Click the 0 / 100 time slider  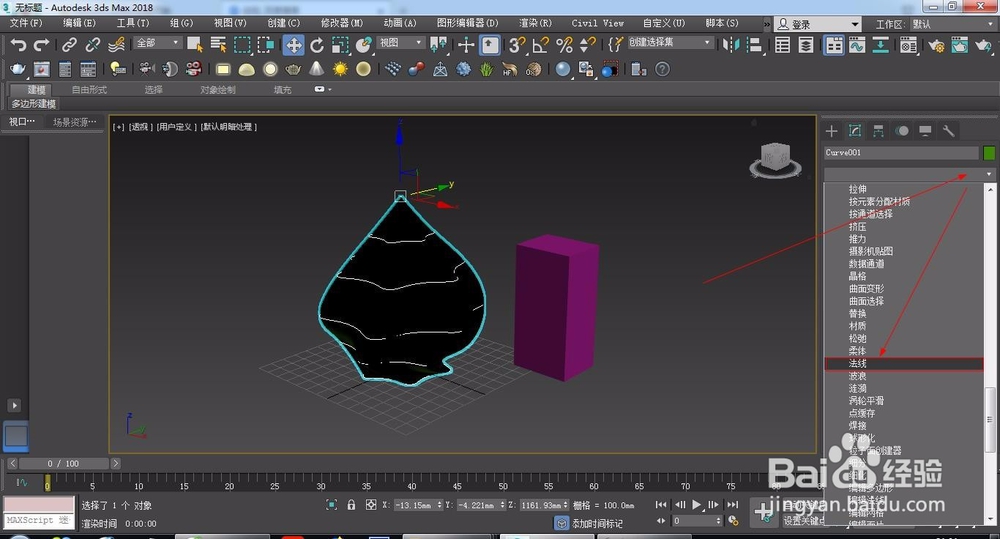63,464
